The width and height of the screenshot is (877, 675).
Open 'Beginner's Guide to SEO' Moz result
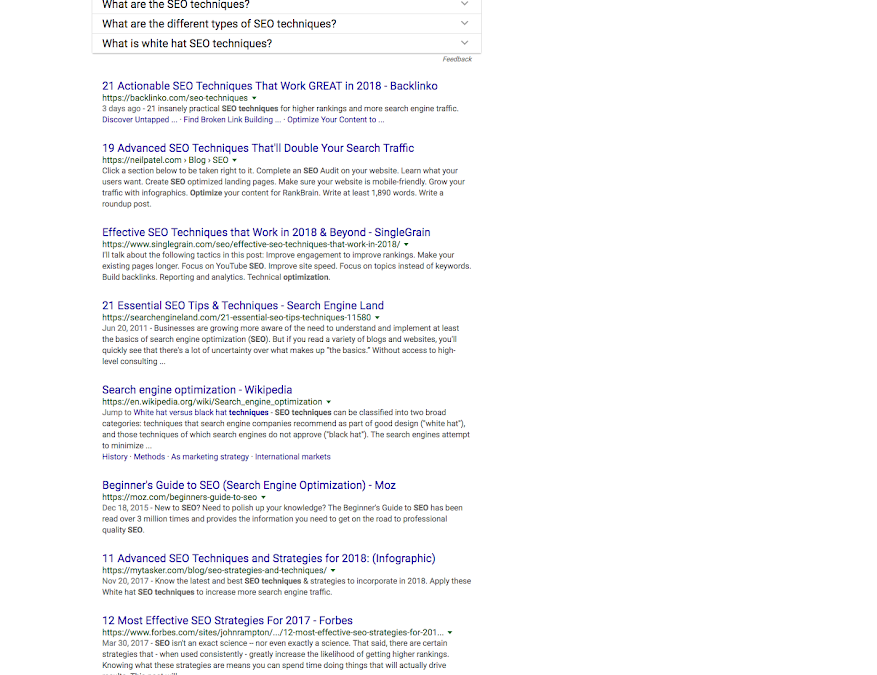[x=249, y=485]
